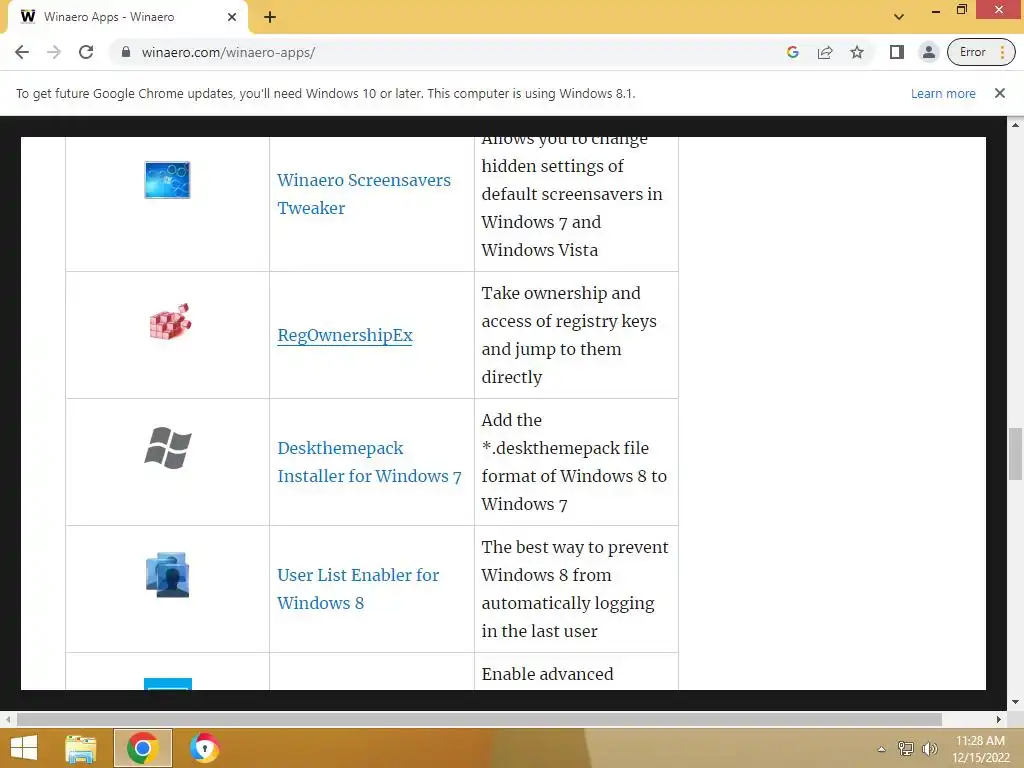
Task: Dismiss the Chrome update info bar
Action: [x=999, y=93]
